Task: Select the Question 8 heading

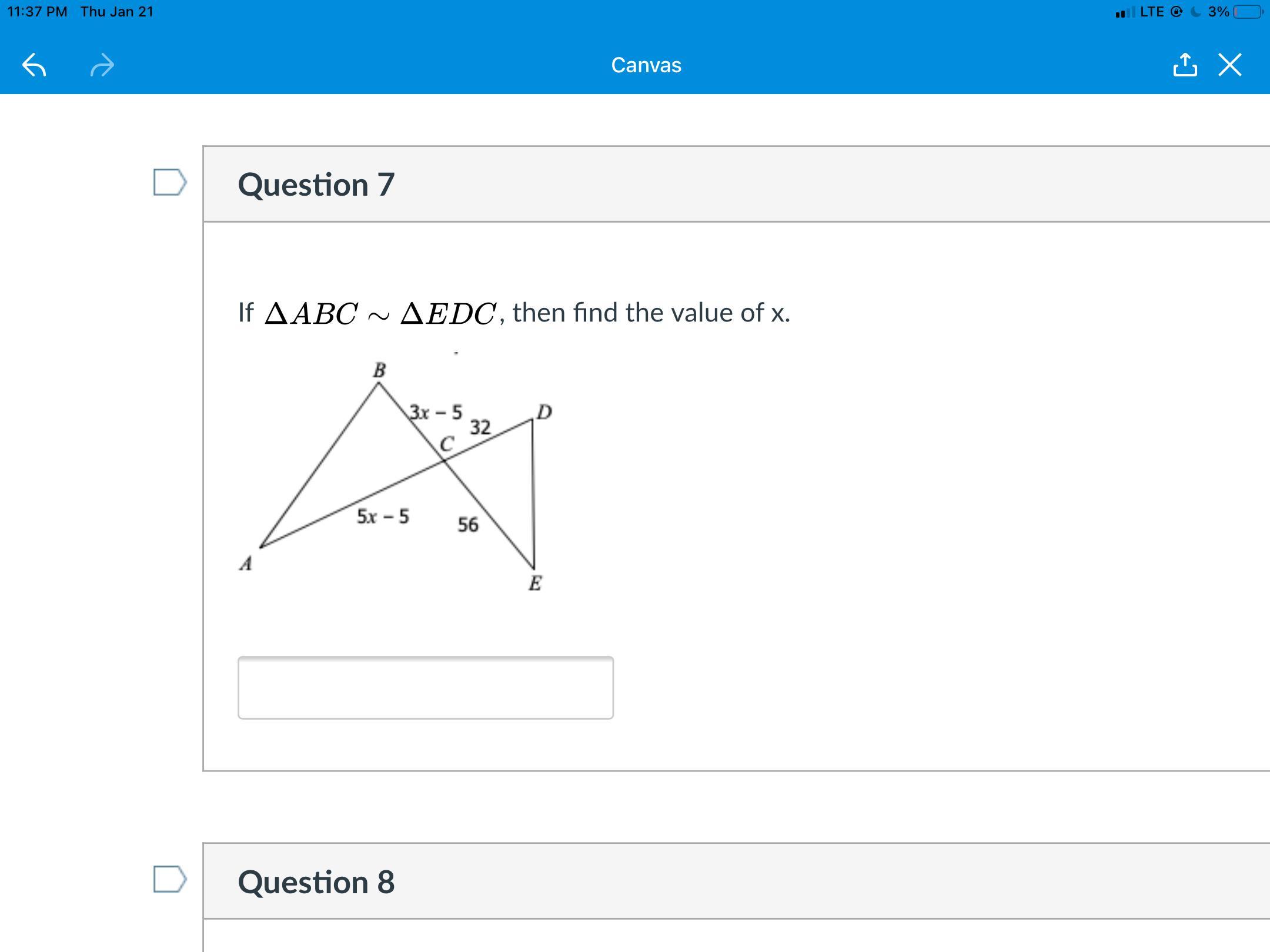Action: tap(316, 881)
